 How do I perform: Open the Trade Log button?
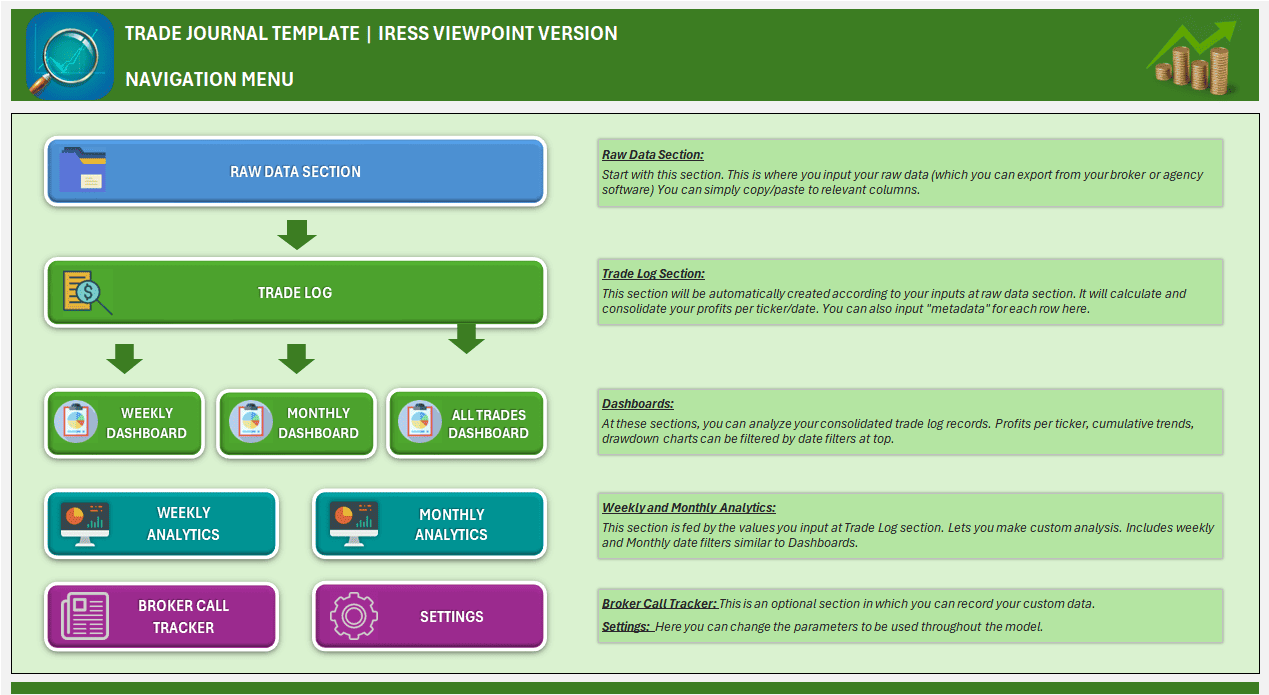(296, 293)
